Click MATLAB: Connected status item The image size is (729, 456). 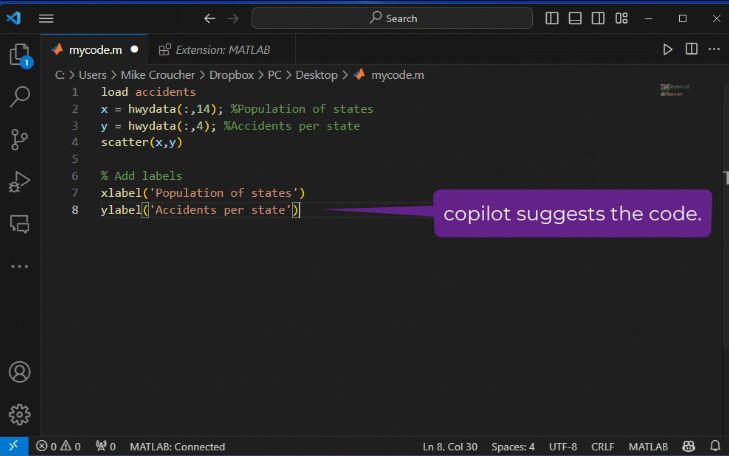click(x=177, y=446)
